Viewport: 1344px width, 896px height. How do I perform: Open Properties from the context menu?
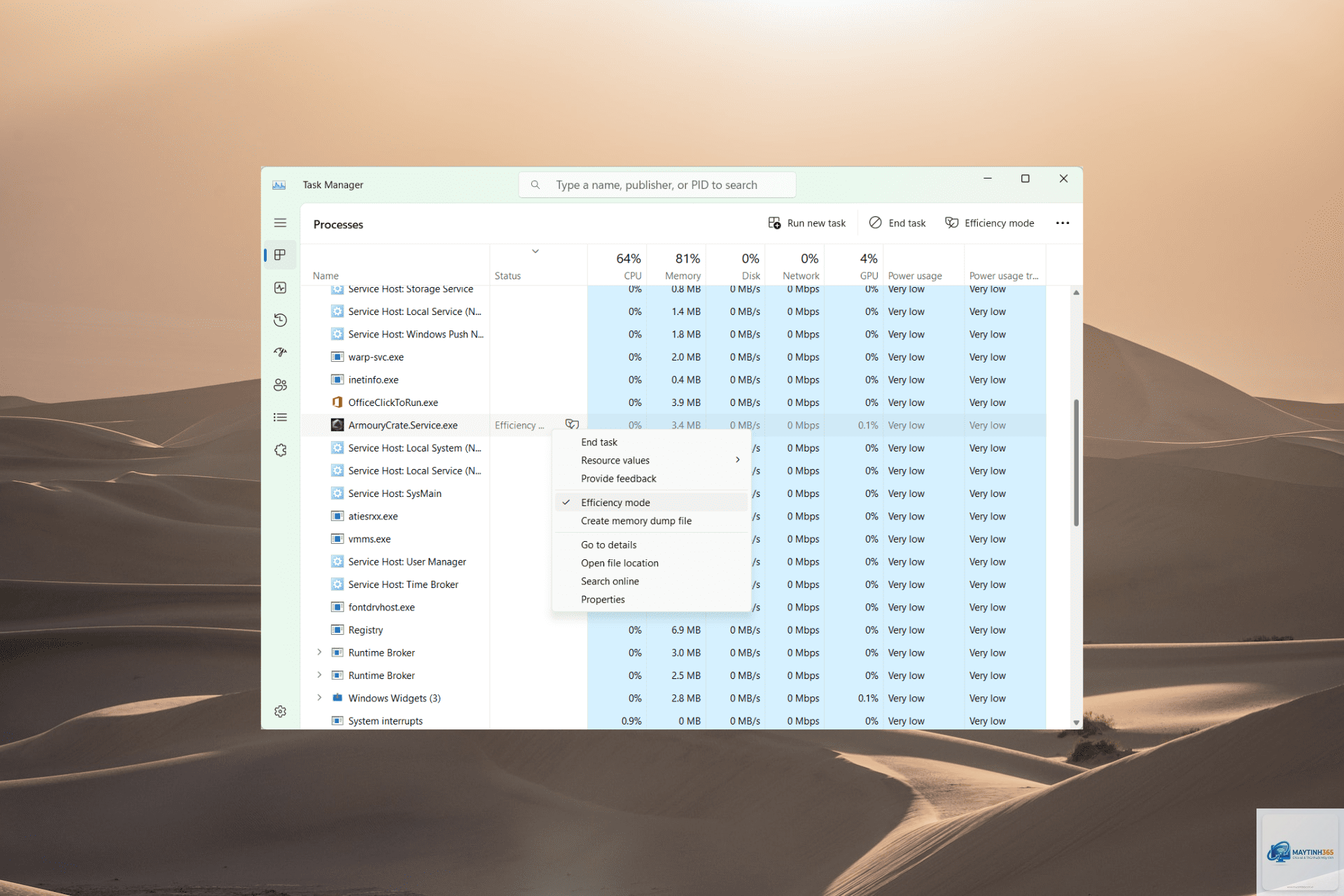click(x=651, y=599)
